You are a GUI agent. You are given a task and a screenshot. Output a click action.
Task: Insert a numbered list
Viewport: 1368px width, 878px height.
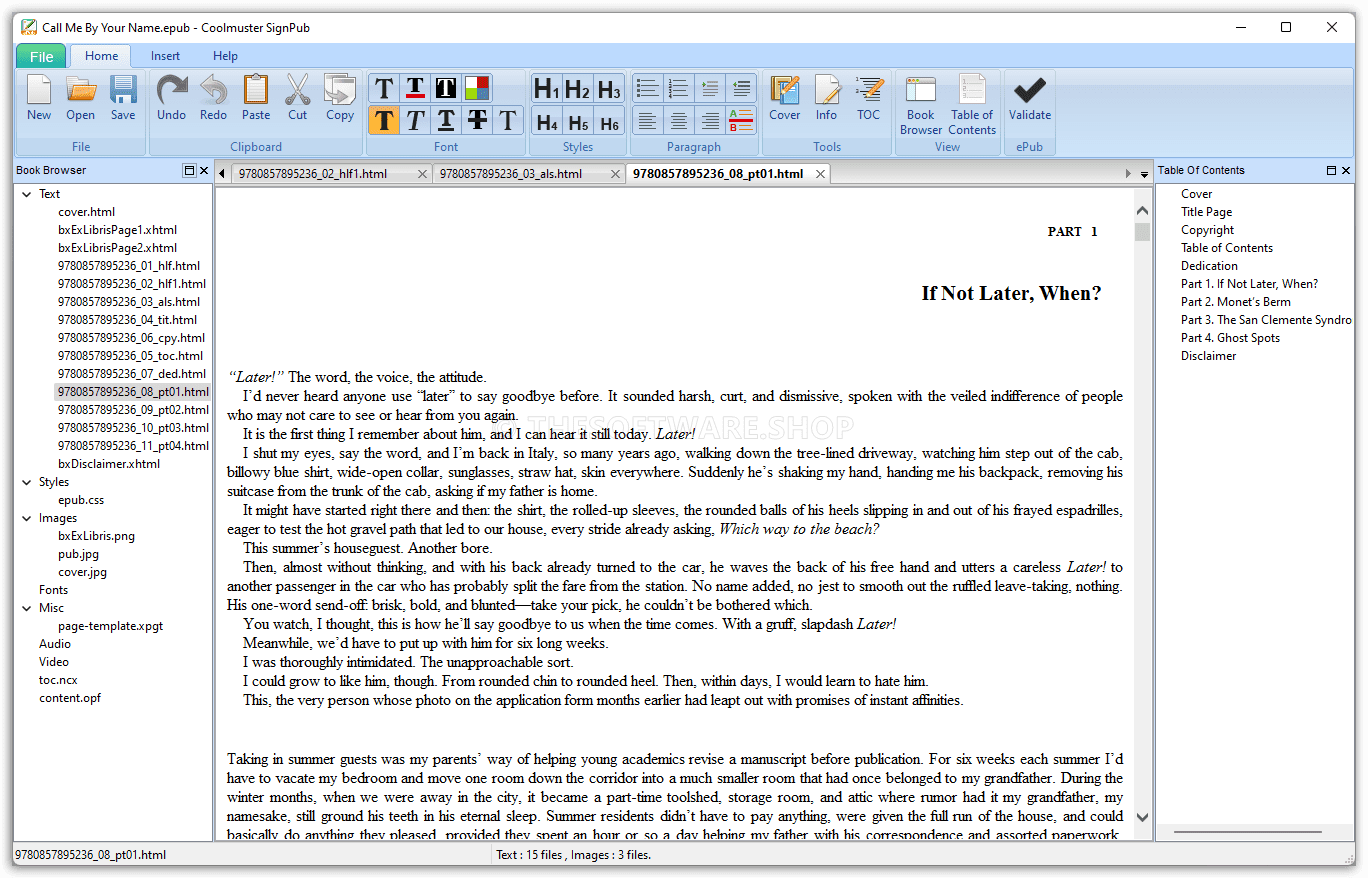pyautogui.click(x=679, y=88)
